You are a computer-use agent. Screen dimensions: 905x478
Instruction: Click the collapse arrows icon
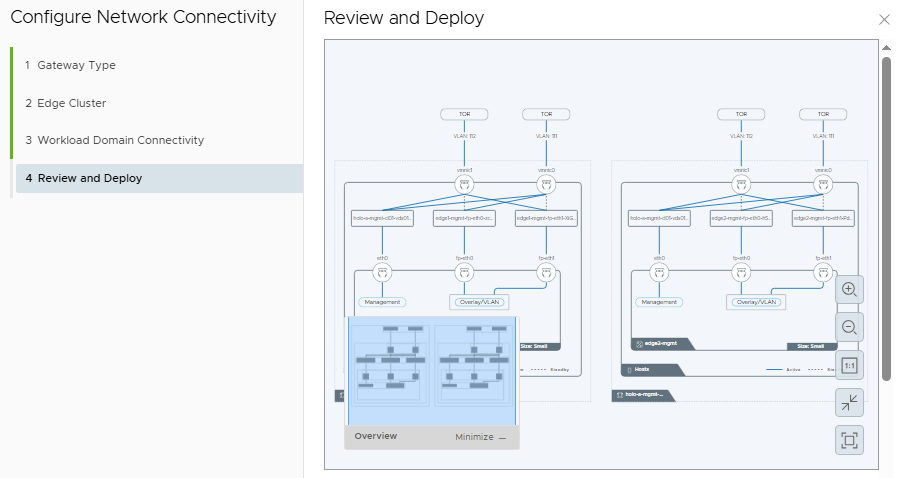click(x=849, y=403)
